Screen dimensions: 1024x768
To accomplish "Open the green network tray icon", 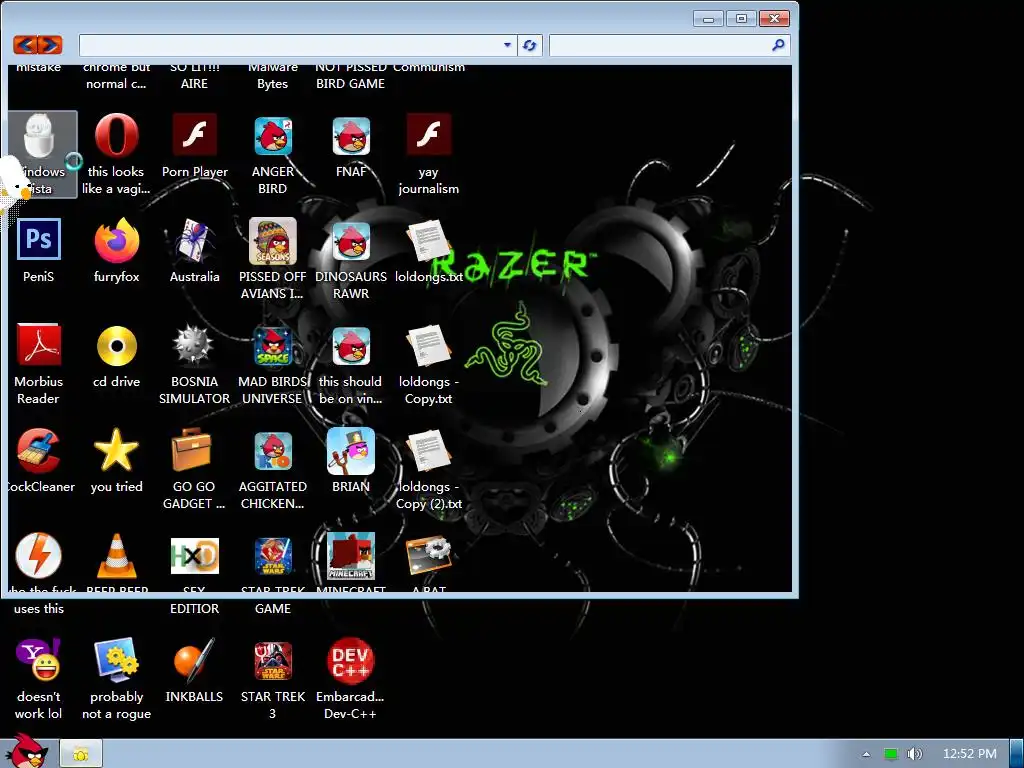I will point(891,754).
